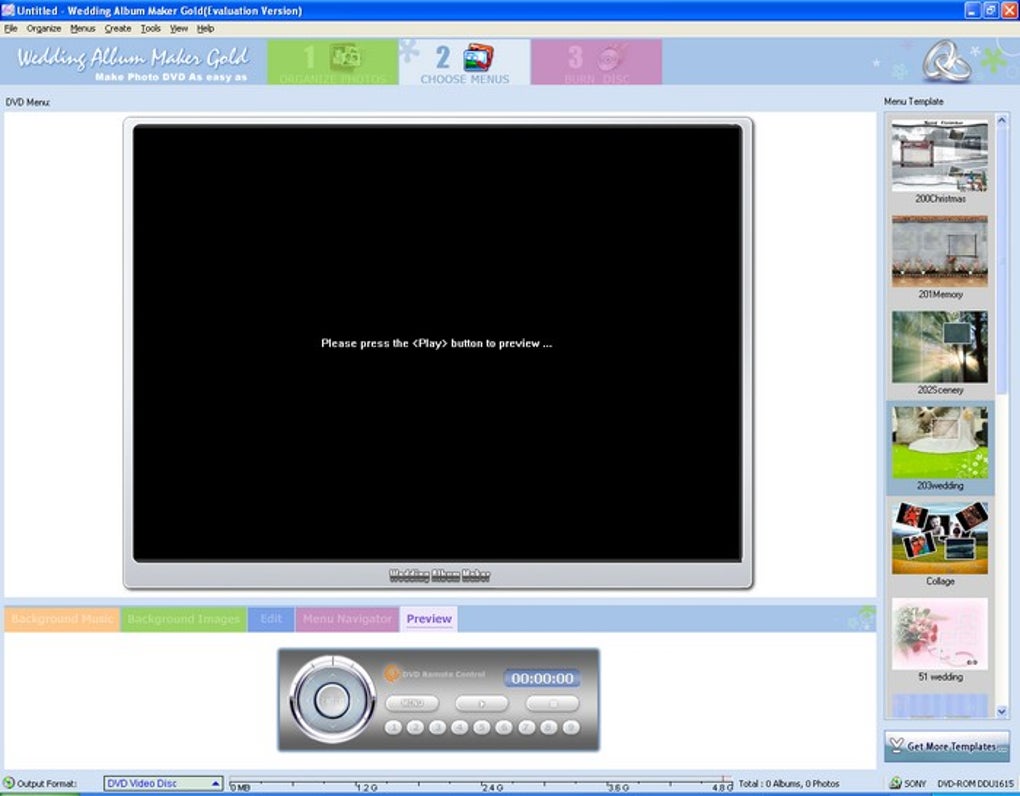The height and width of the screenshot is (796, 1020).
Task: Select the Preview tab
Action: tap(429, 619)
